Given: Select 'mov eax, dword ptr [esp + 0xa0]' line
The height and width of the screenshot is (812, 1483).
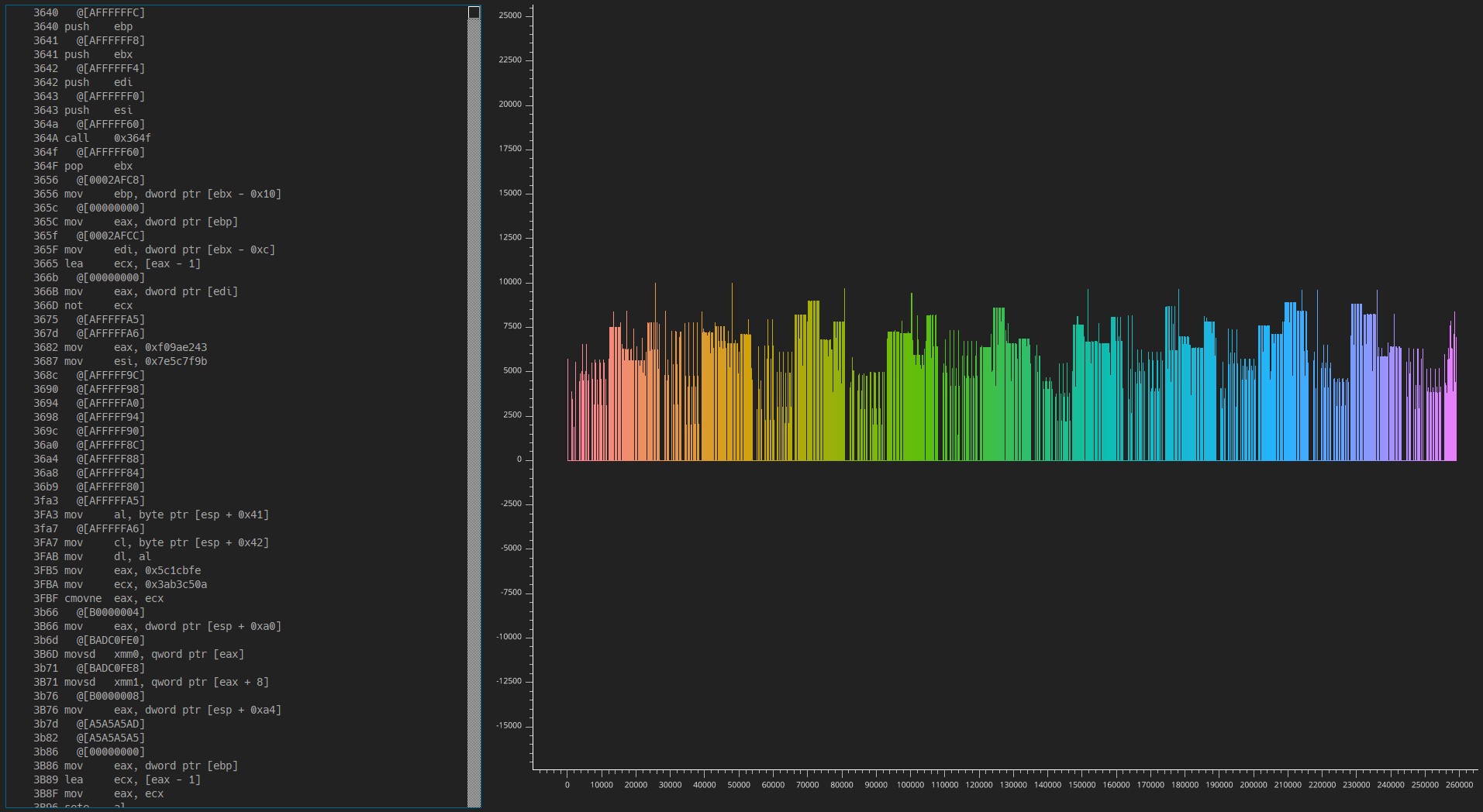Looking at the screenshot, I should [236, 626].
